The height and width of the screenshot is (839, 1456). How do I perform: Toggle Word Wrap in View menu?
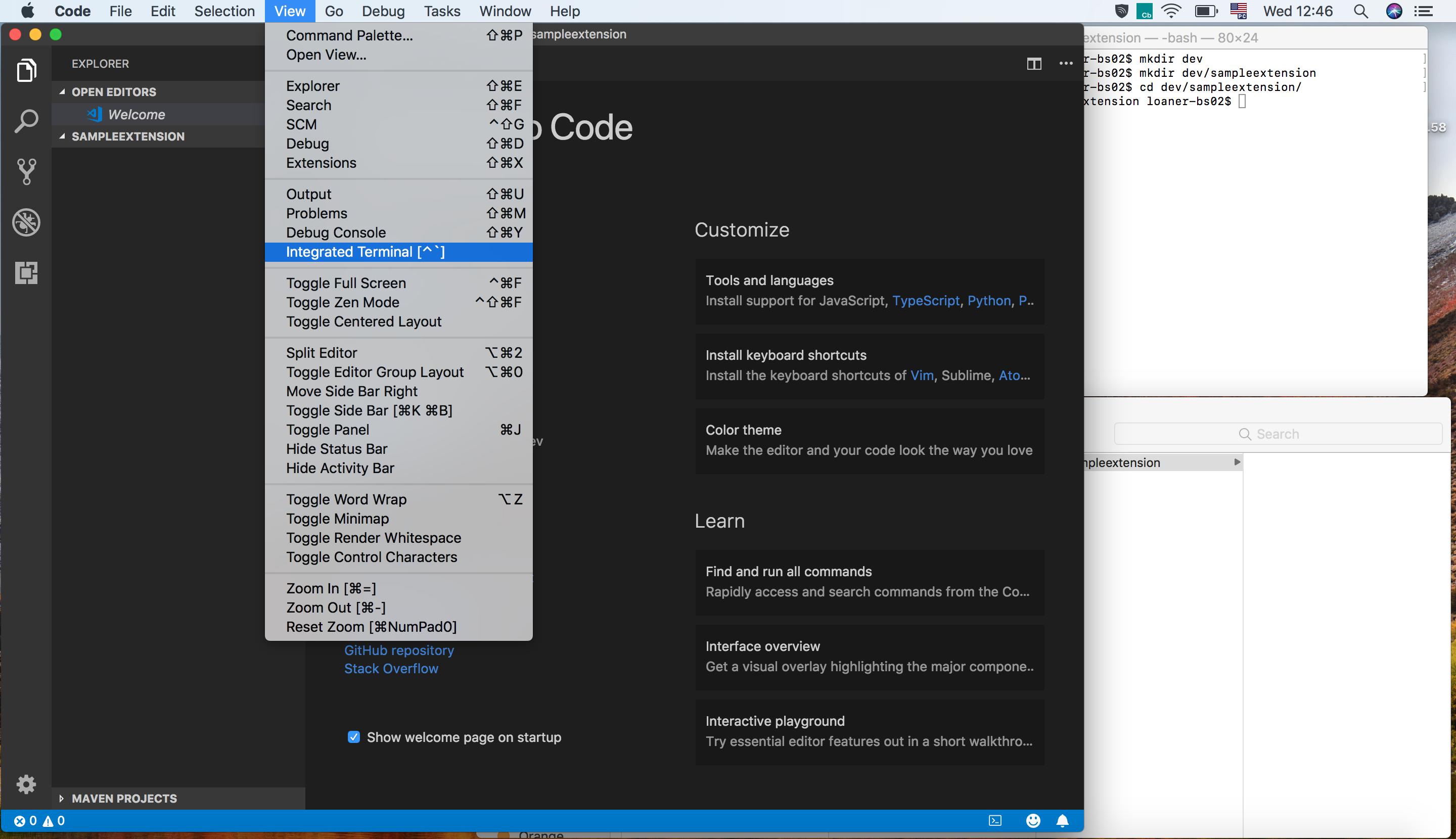(x=346, y=499)
